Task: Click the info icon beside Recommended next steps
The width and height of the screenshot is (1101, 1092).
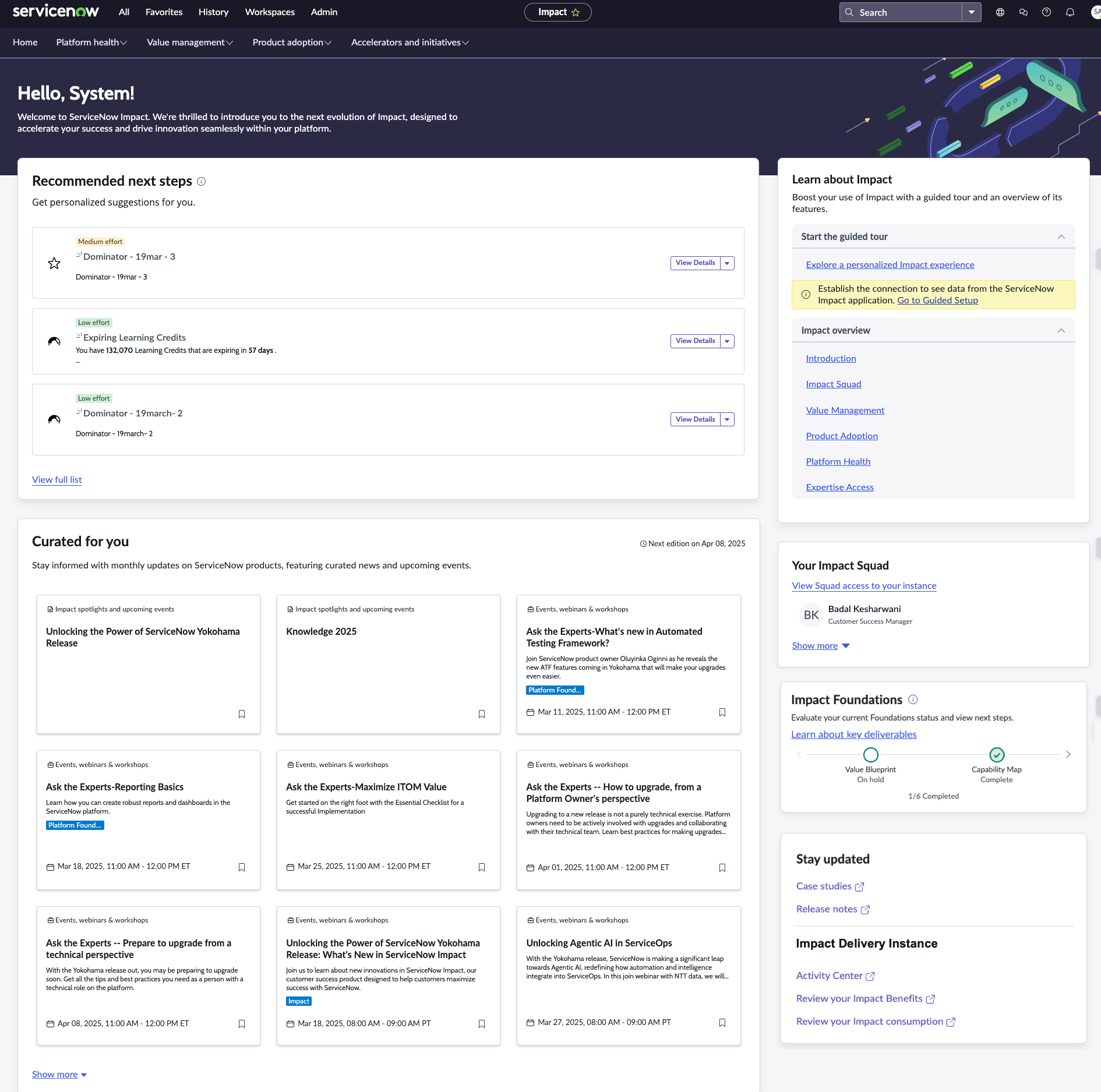Action: click(x=202, y=181)
